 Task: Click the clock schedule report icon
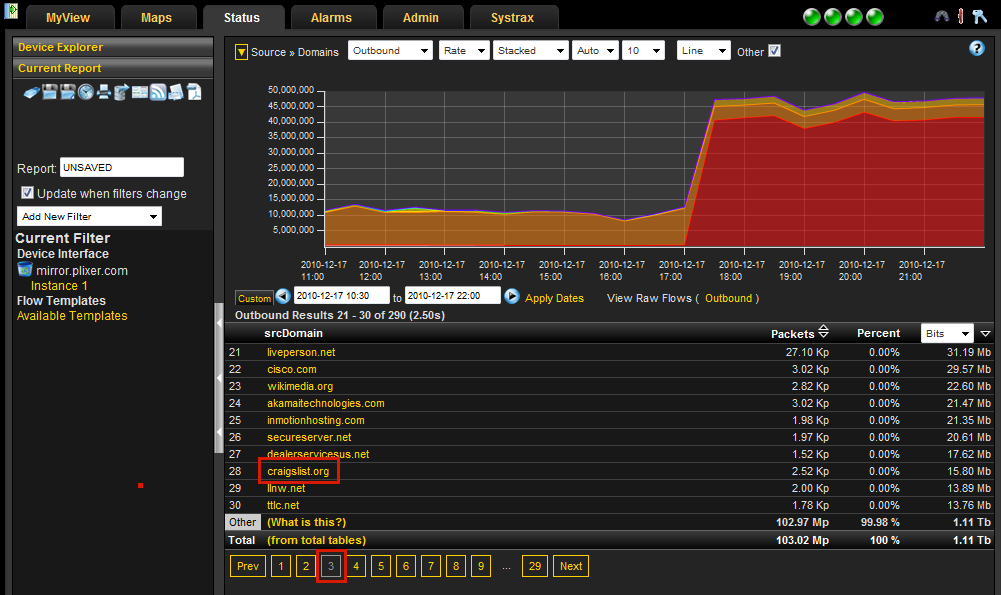pyautogui.click(x=86, y=93)
